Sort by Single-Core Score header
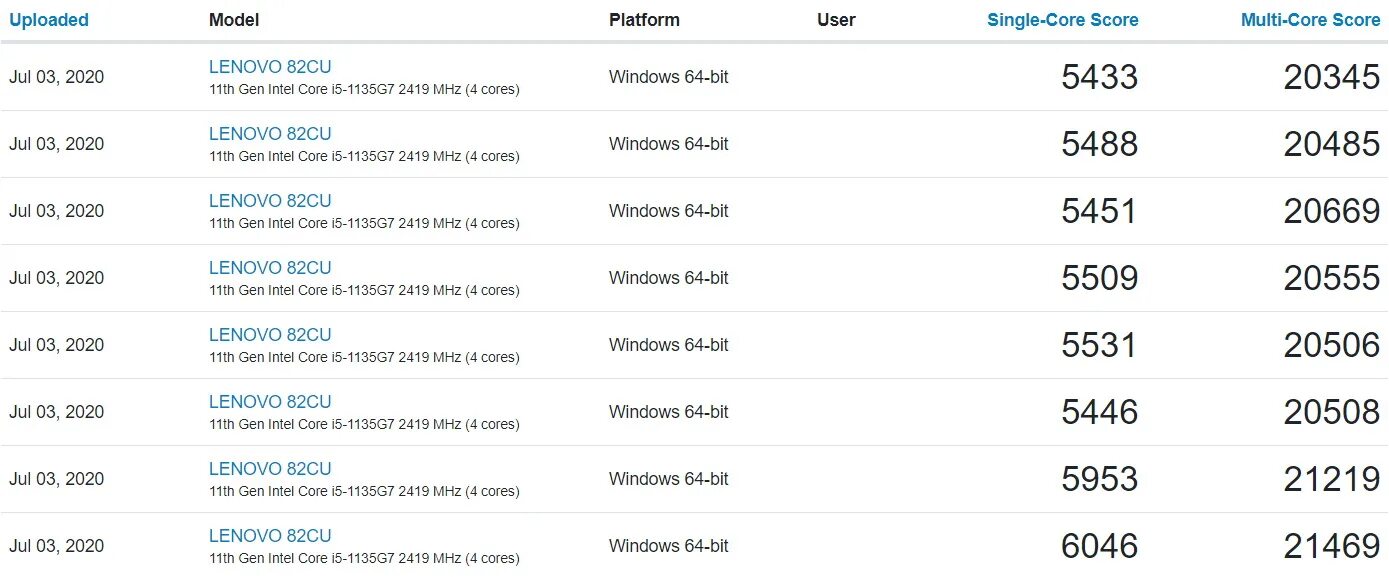 [1062, 20]
